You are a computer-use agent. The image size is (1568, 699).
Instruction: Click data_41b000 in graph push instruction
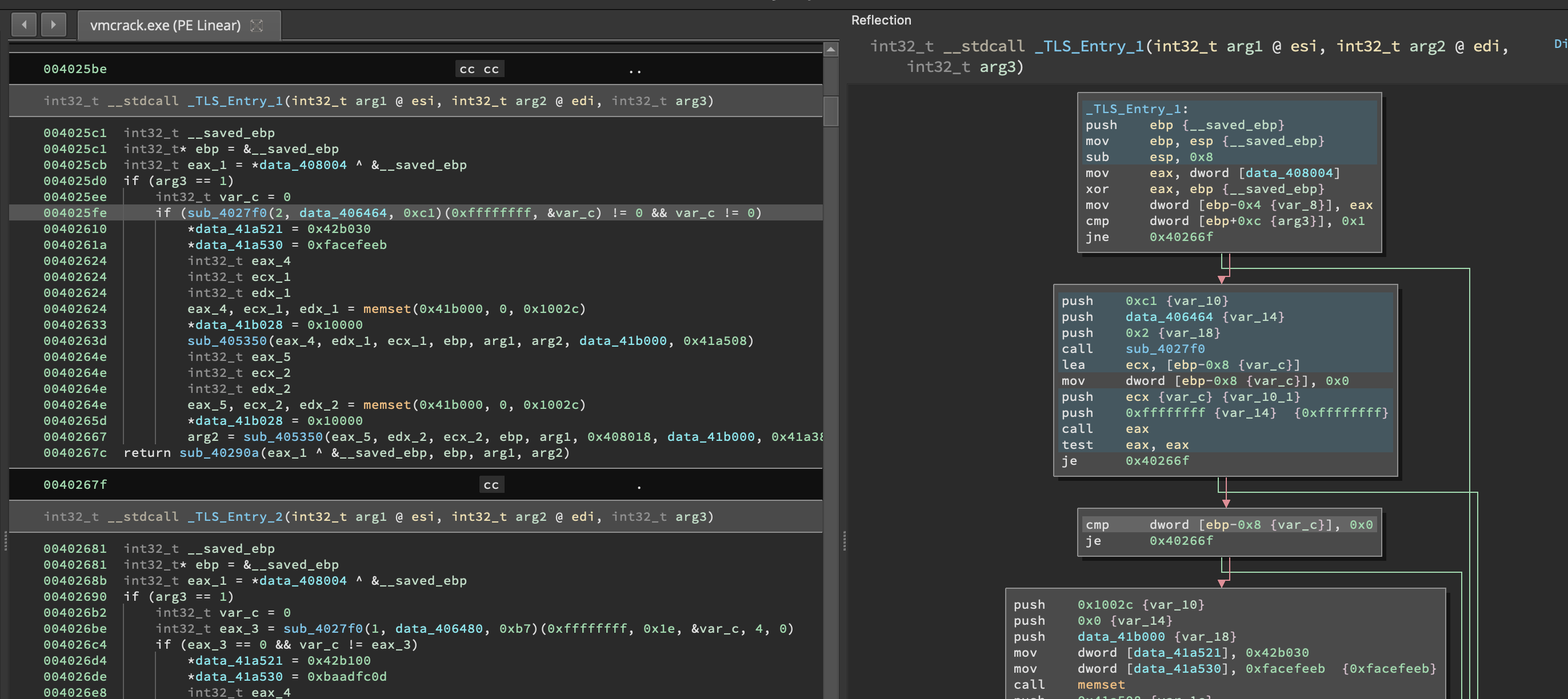1121,636
